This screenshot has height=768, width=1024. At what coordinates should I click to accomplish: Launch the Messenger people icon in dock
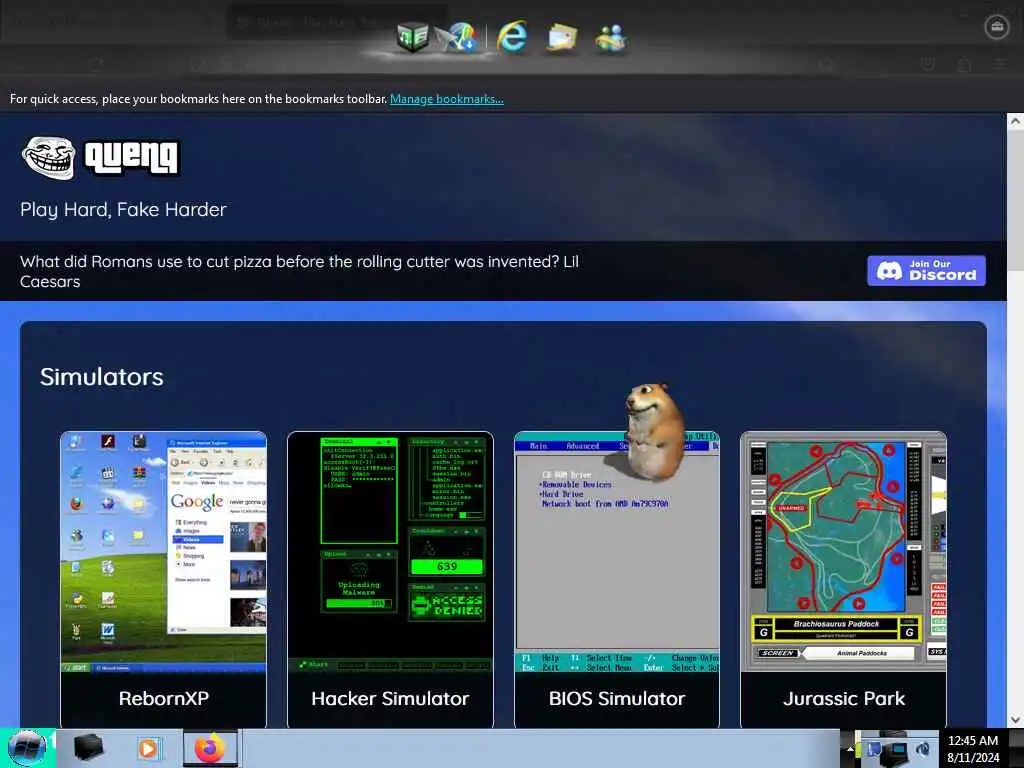tap(611, 37)
